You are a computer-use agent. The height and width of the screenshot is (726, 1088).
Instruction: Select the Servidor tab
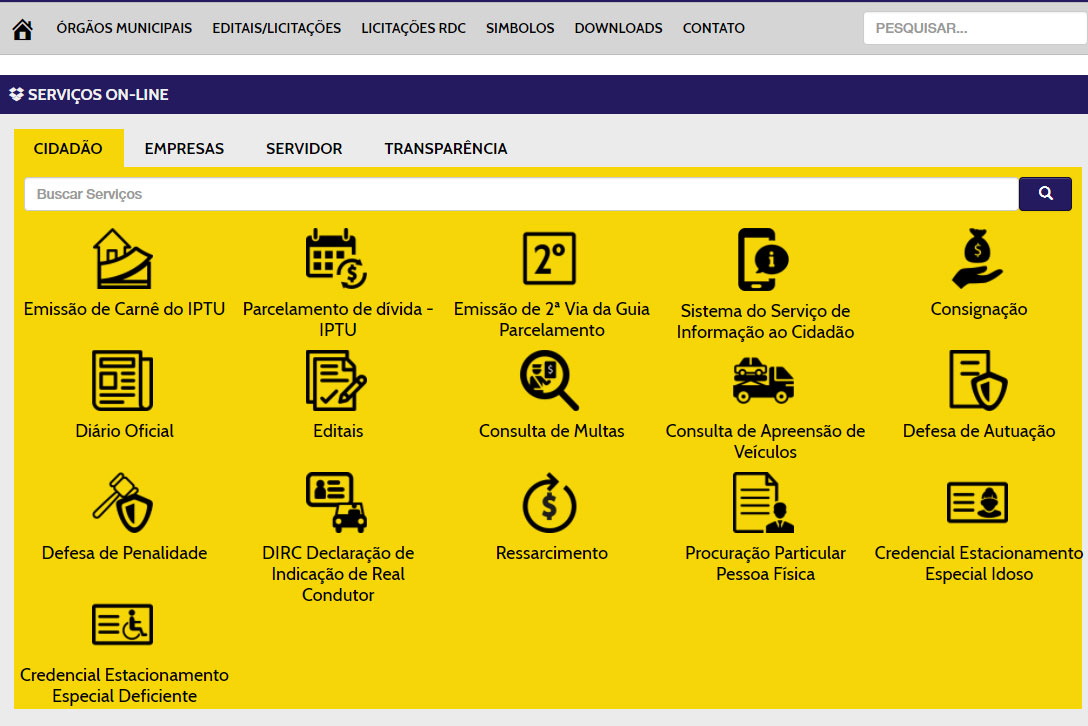tap(304, 148)
